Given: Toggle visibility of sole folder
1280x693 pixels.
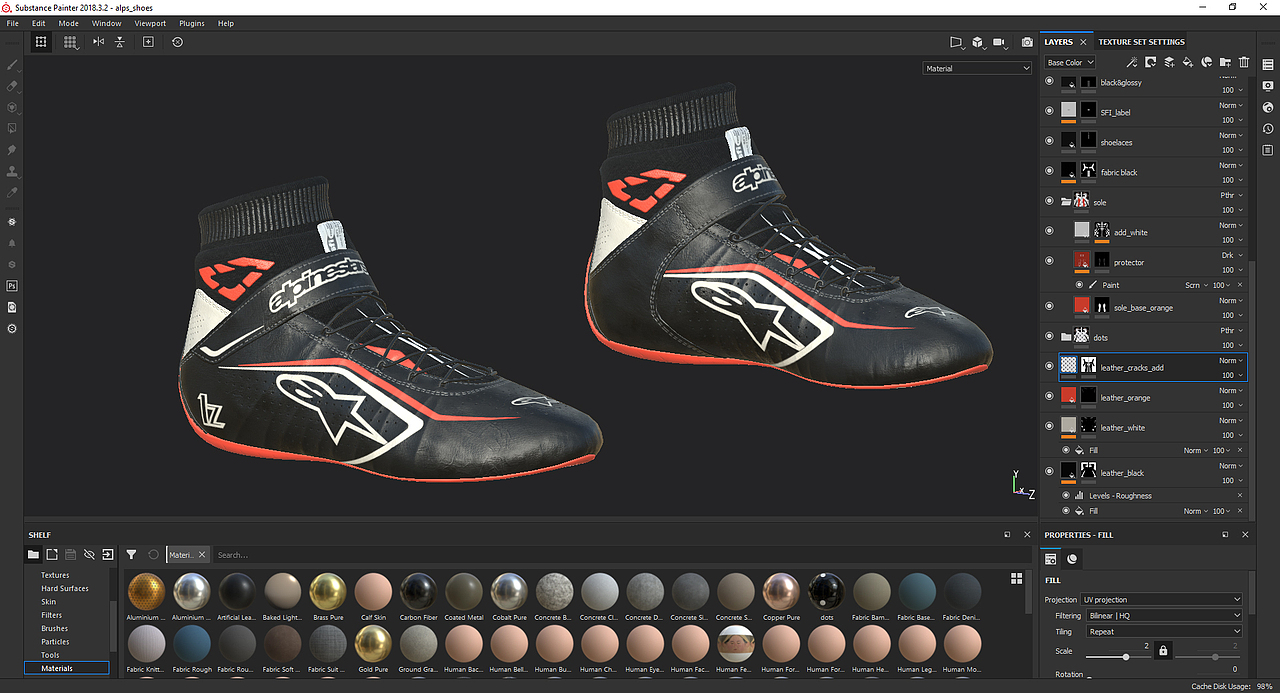Looking at the screenshot, I should (1049, 201).
